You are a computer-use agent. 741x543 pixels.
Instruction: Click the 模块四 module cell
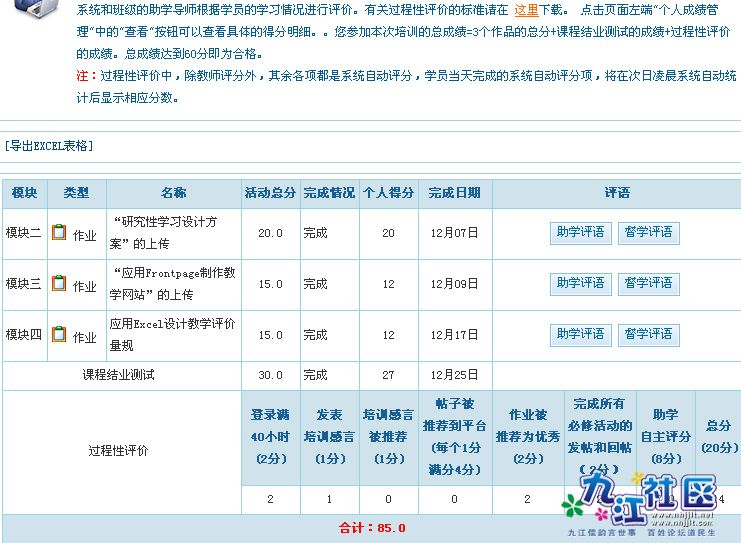tap(24, 335)
